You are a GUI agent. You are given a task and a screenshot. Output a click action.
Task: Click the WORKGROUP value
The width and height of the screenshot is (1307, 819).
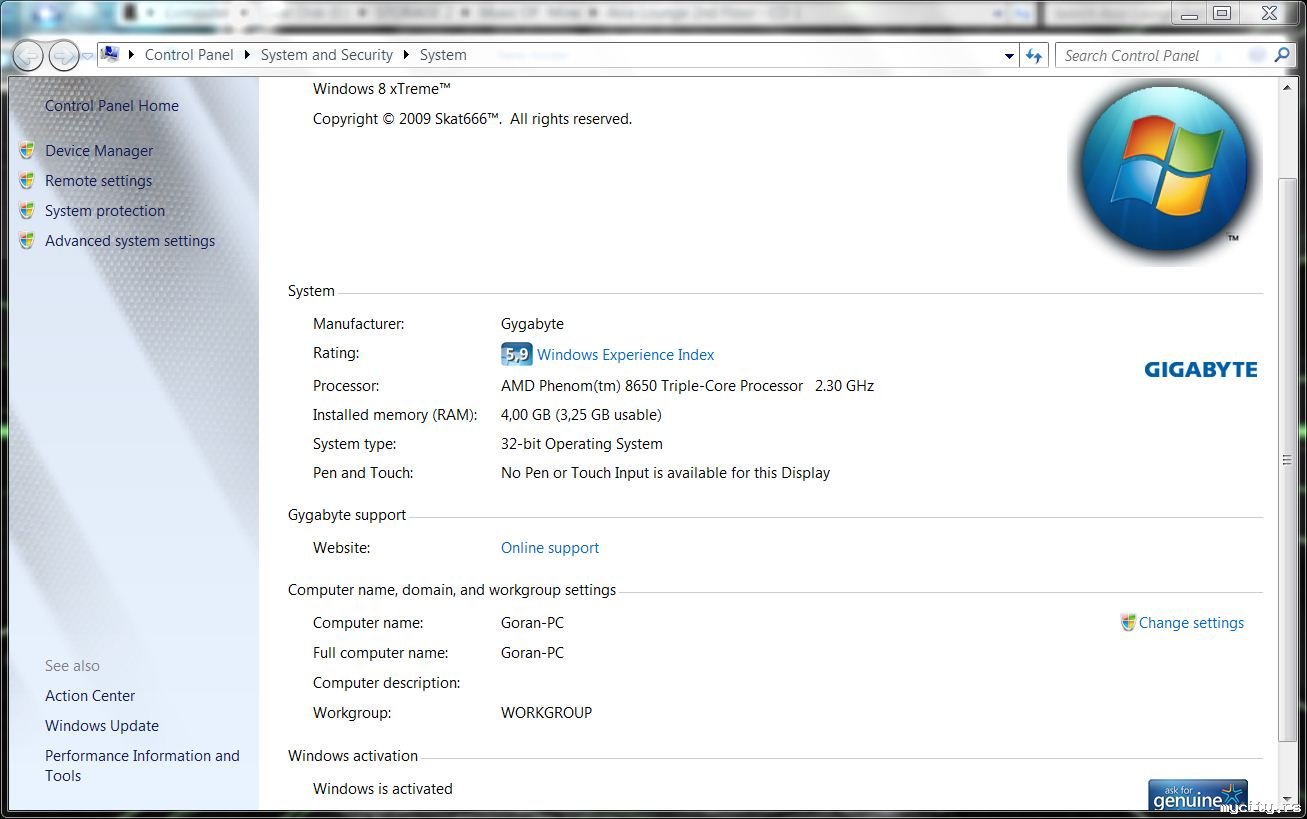pyautogui.click(x=546, y=713)
